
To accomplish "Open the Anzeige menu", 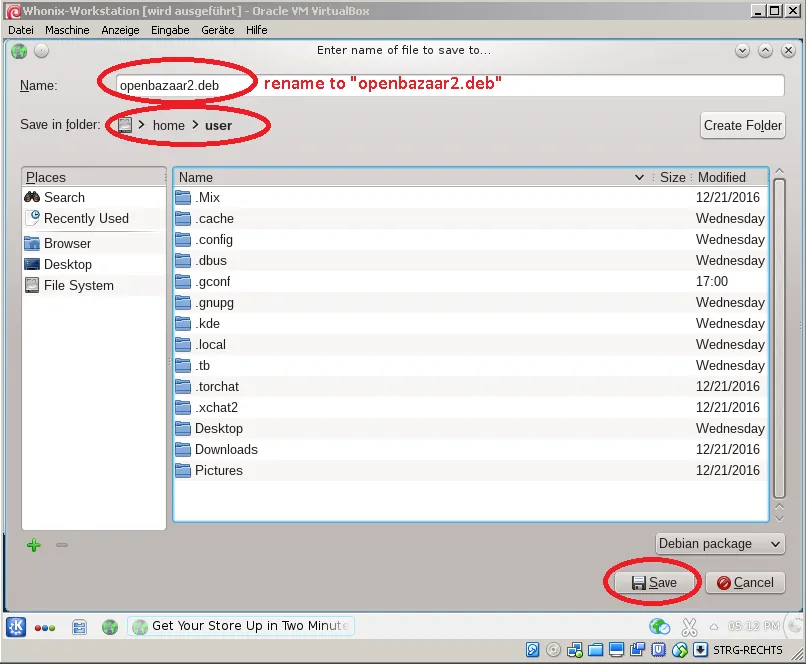I will (x=120, y=30).
